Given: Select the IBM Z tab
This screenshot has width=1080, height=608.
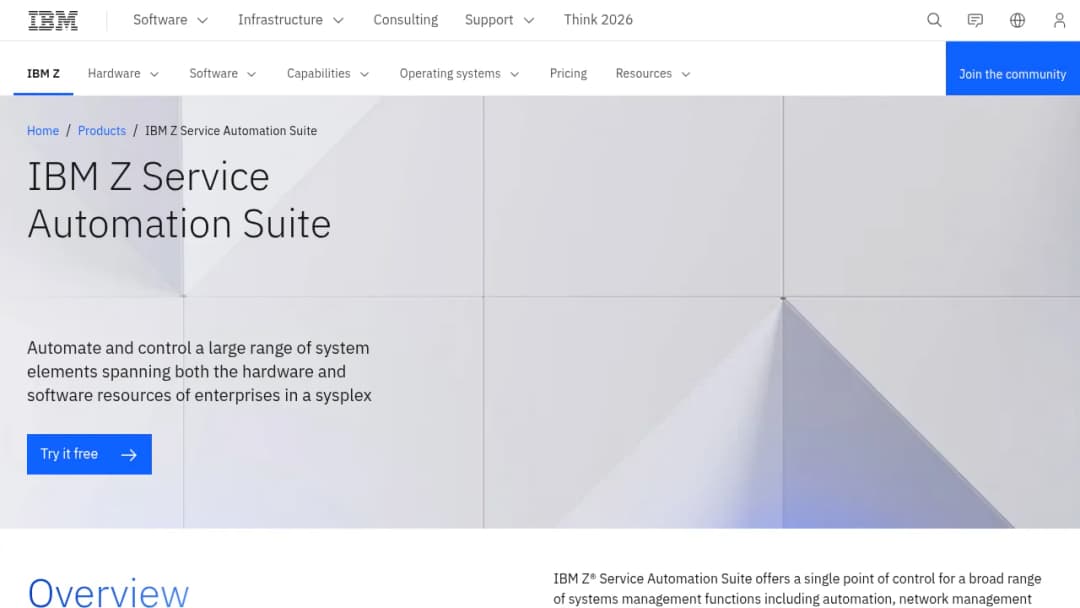Looking at the screenshot, I should [43, 74].
